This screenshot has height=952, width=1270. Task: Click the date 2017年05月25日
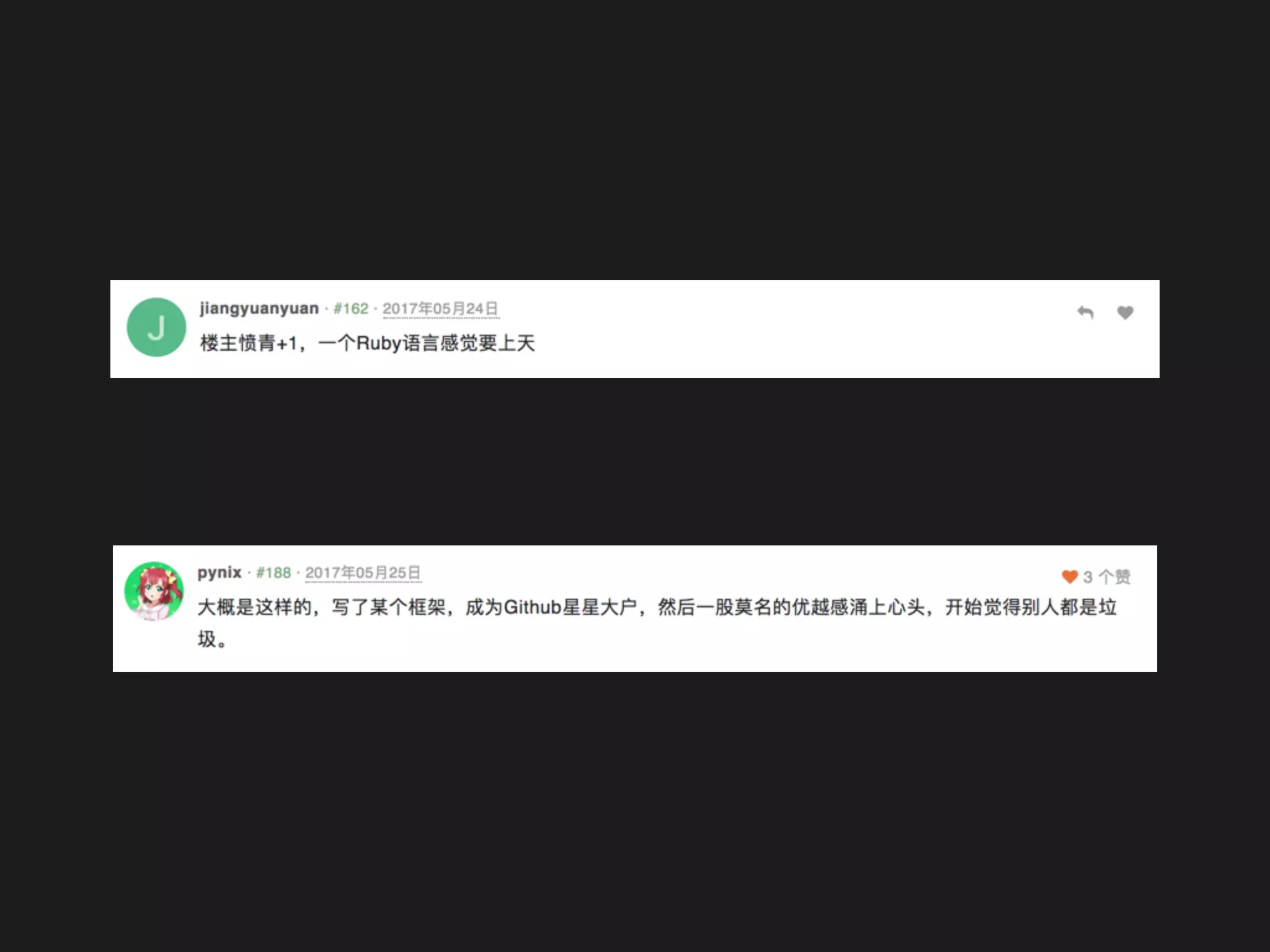363,572
